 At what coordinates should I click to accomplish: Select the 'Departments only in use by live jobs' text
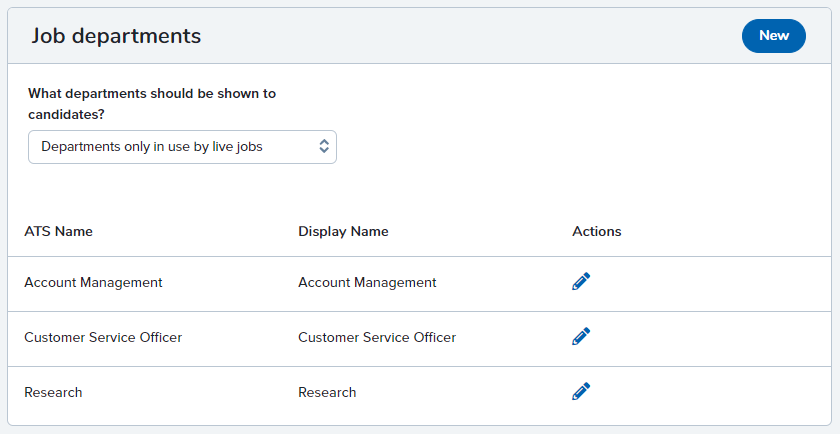point(152,147)
